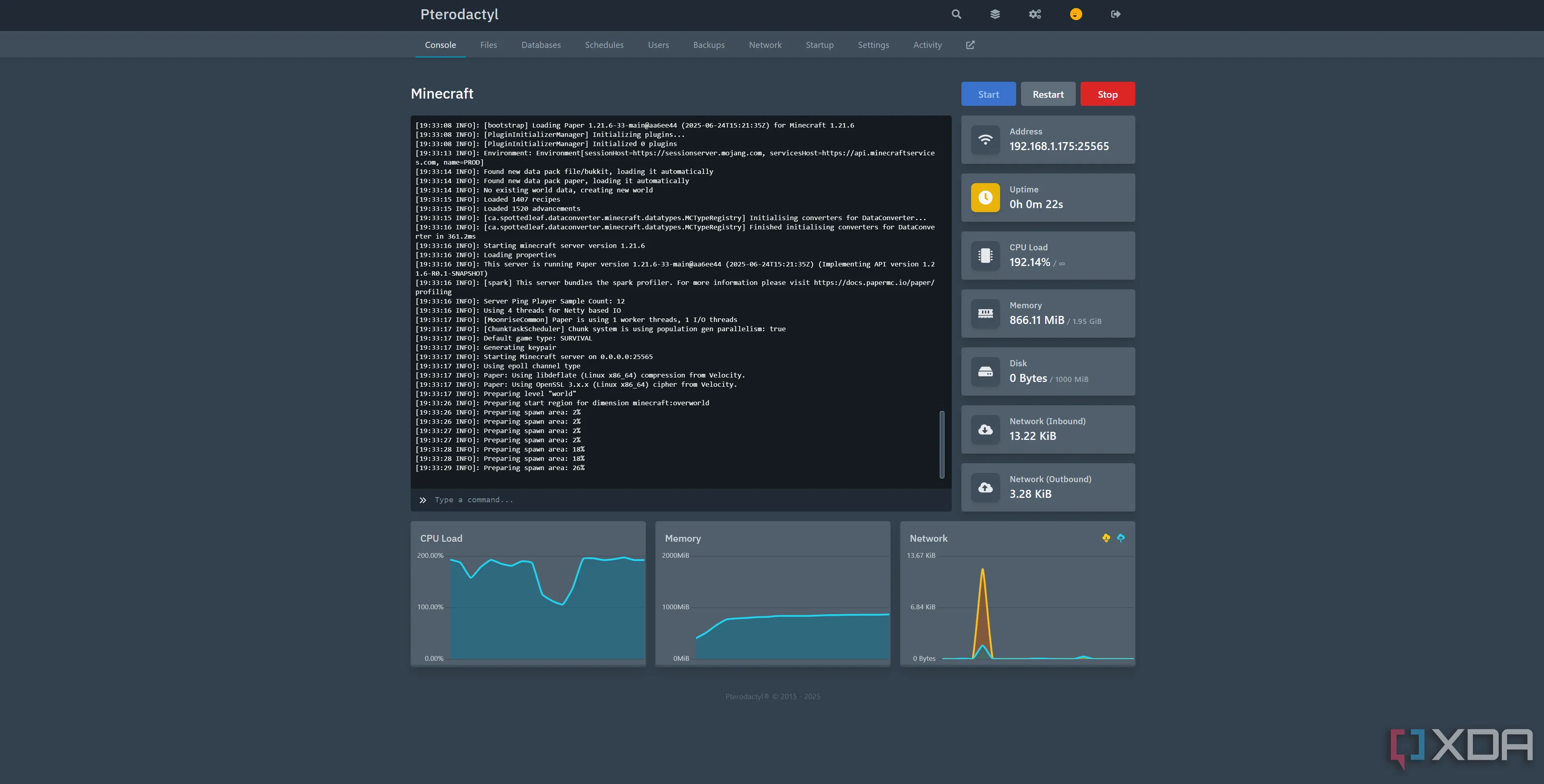Select the Backups tab
Viewport: 1544px width, 784px height.
(709, 45)
